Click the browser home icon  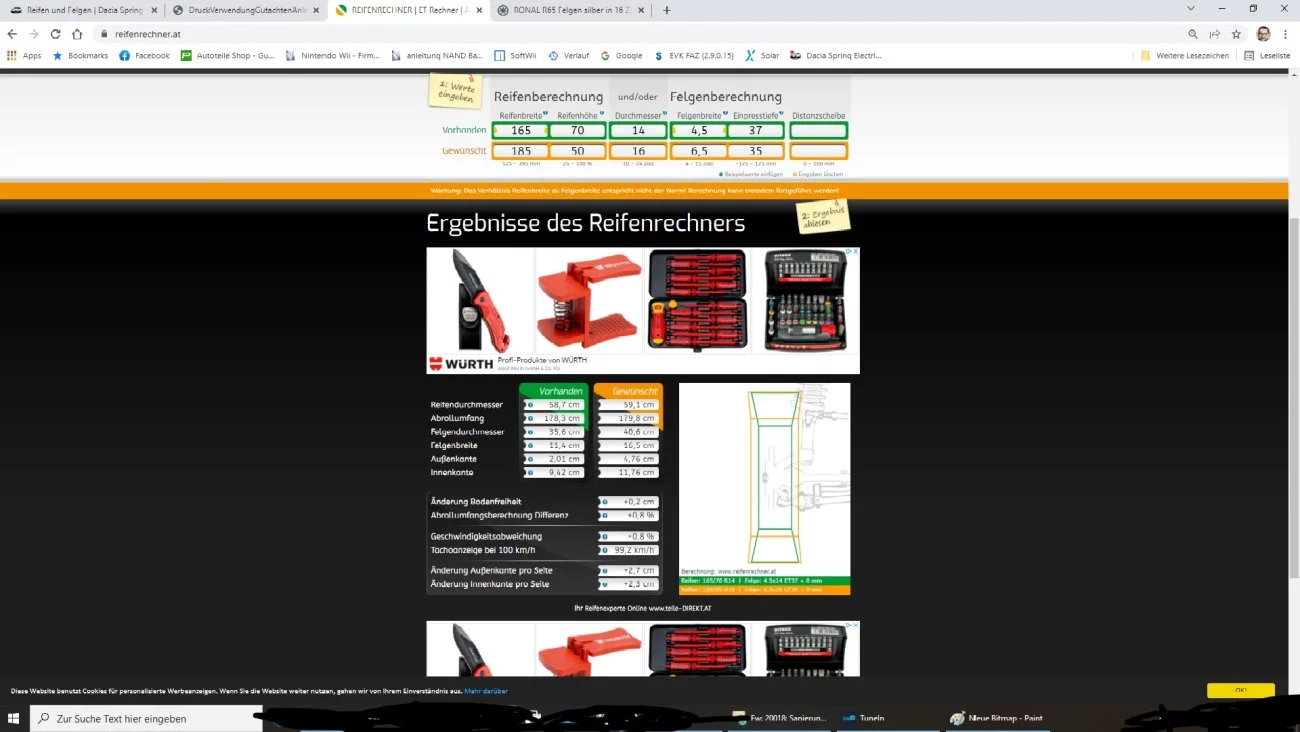(77, 34)
